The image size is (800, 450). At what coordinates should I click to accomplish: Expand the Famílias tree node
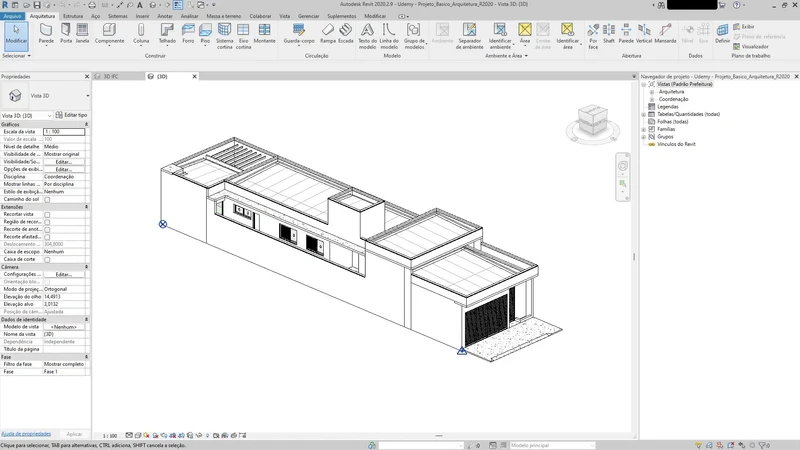pyautogui.click(x=643, y=129)
